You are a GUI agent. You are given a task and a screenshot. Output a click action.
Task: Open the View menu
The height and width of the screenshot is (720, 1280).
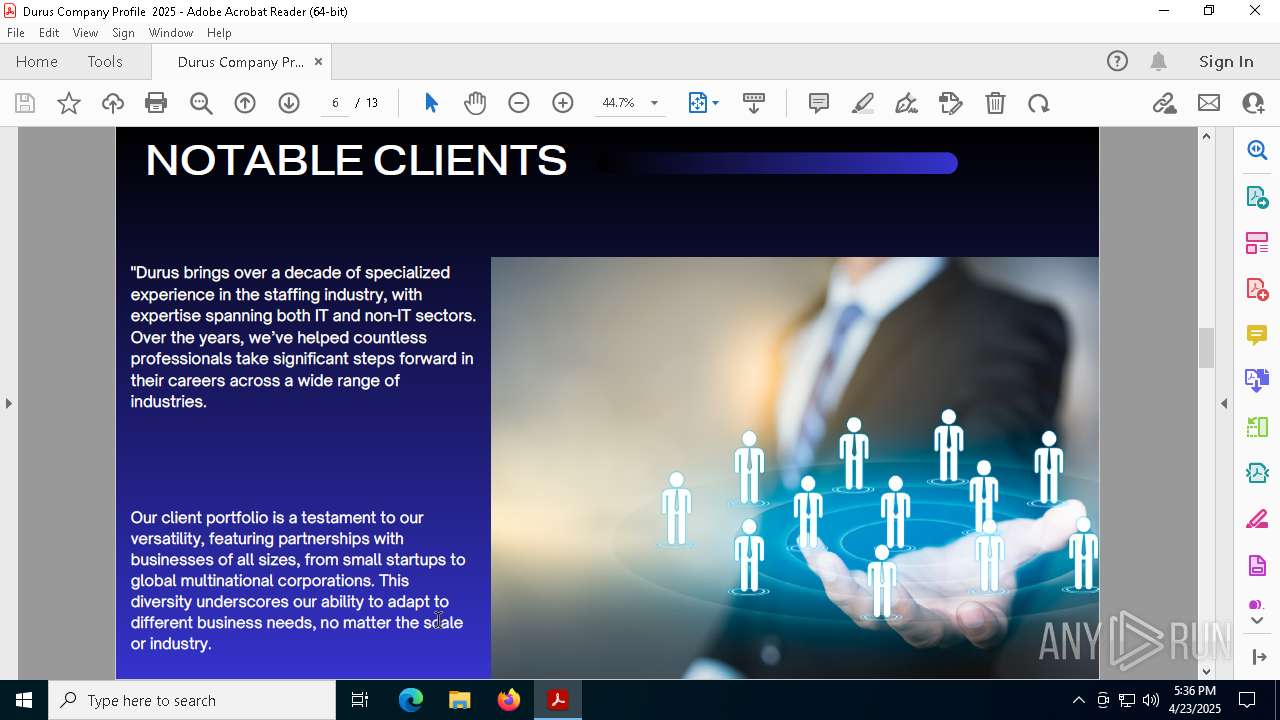[86, 33]
